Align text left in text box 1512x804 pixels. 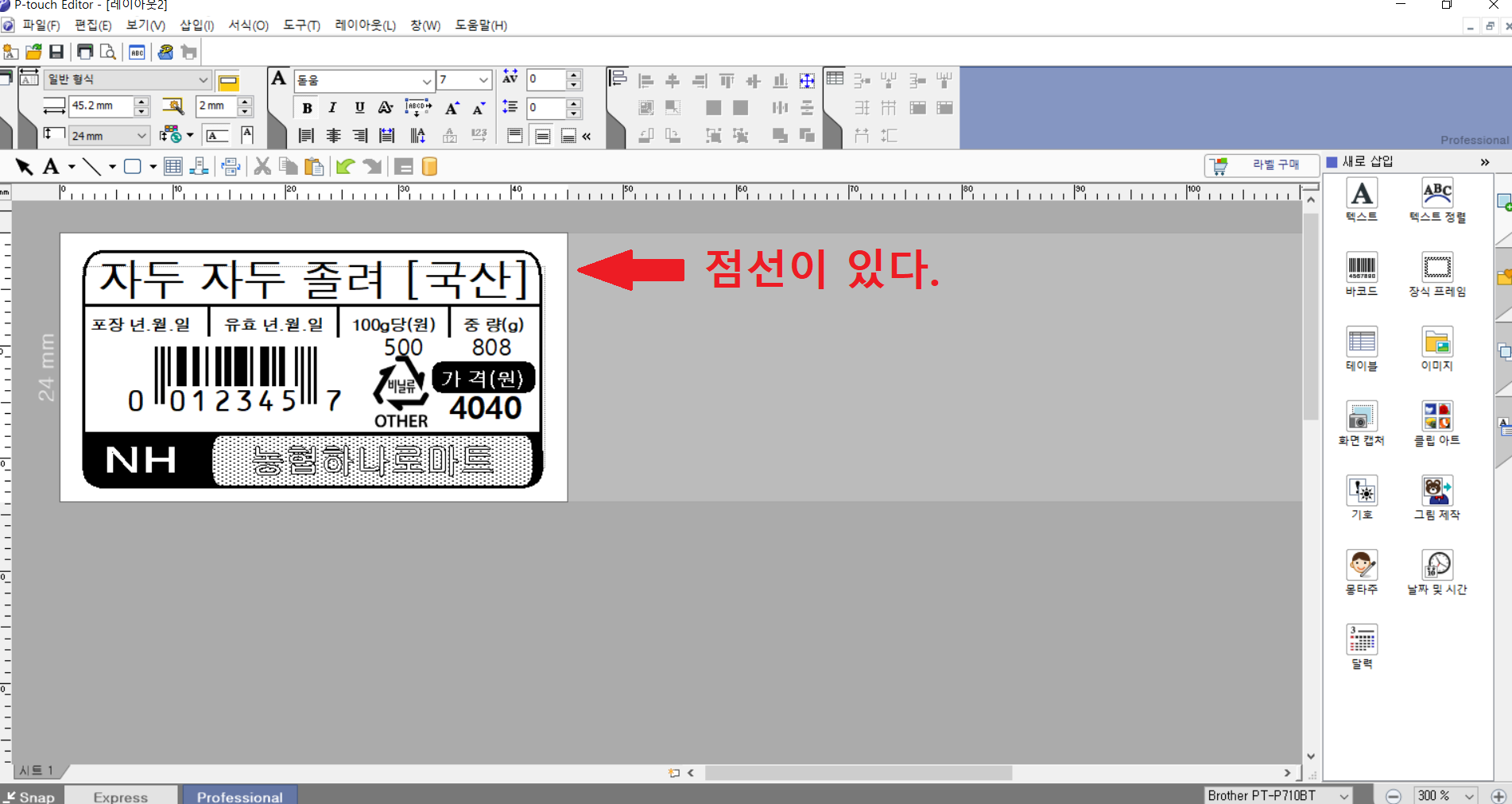coord(306,136)
